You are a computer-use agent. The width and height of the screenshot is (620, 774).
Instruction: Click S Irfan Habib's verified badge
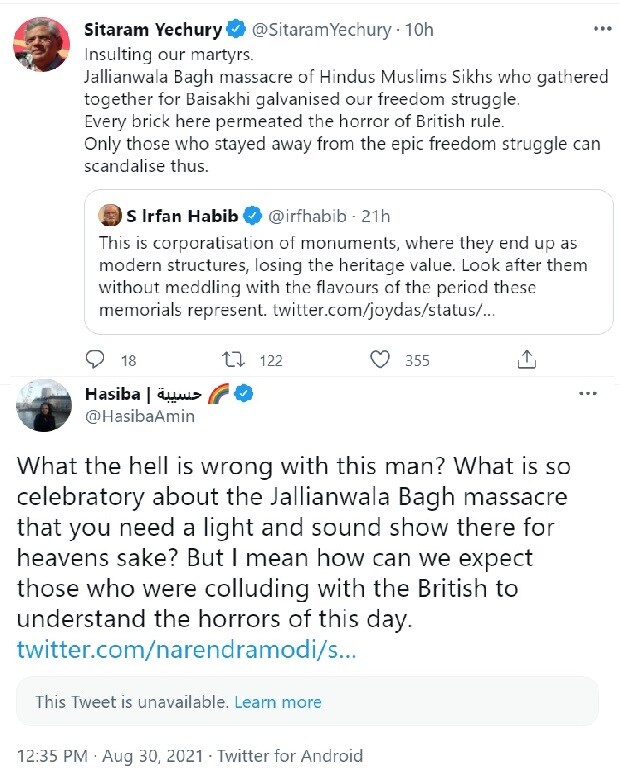(x=254, y=216)
